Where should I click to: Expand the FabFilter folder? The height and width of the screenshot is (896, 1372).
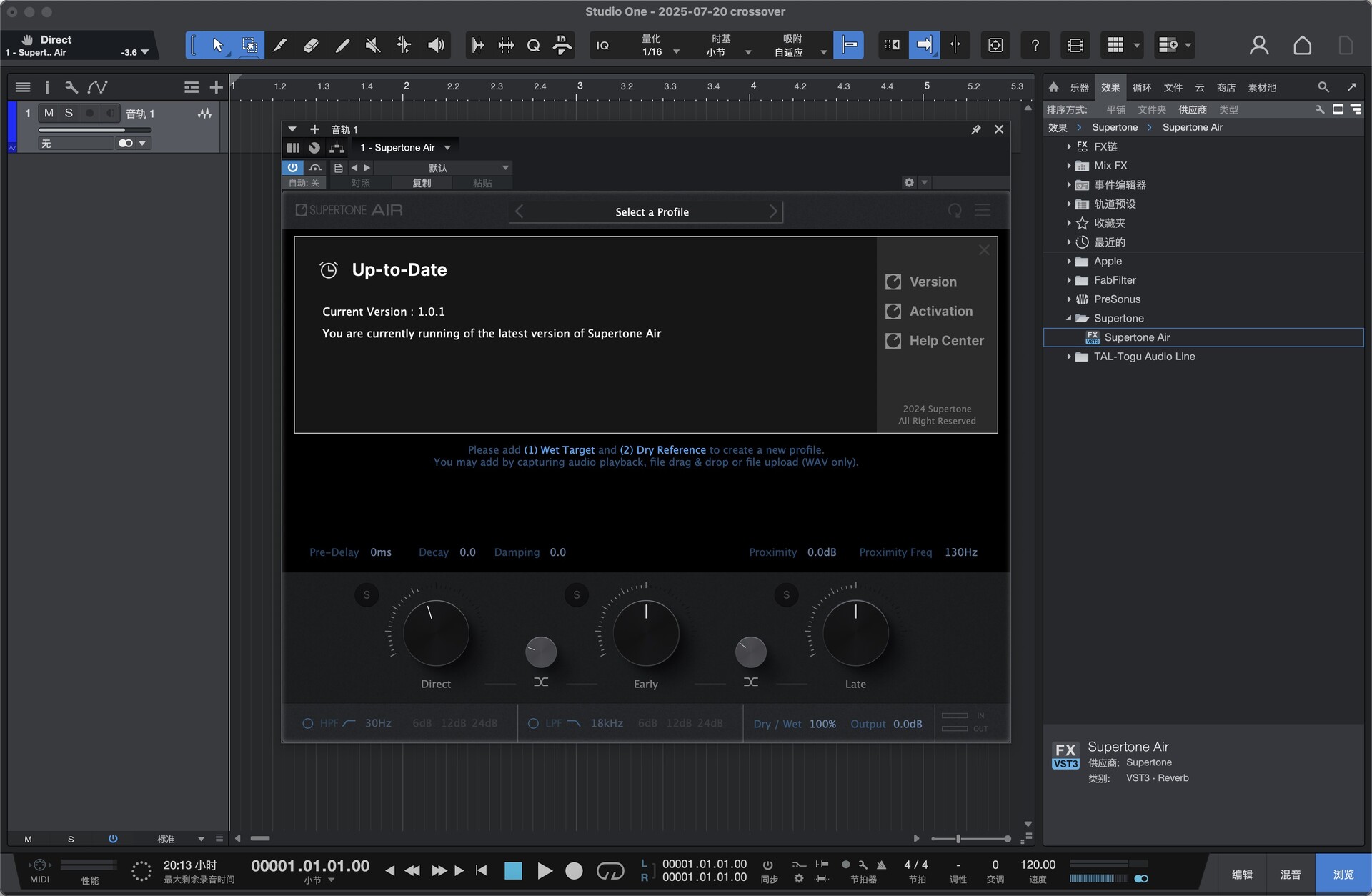1068,280
